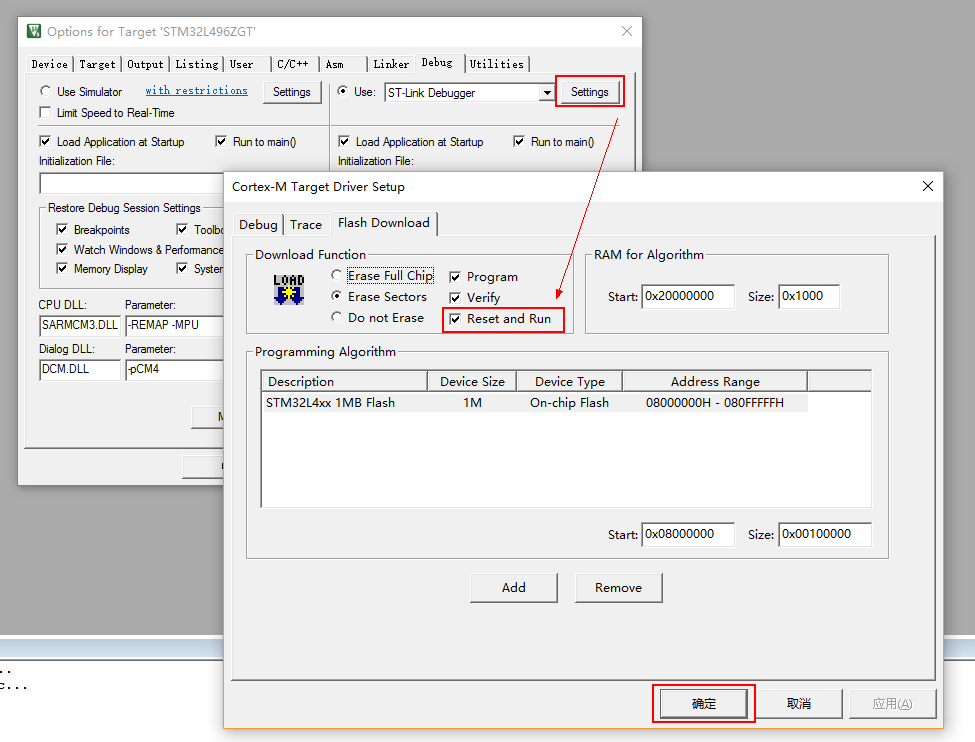Select the Do not Erase option
The image size is (975, 742).
pyautogui.click(x=337, y=317)
